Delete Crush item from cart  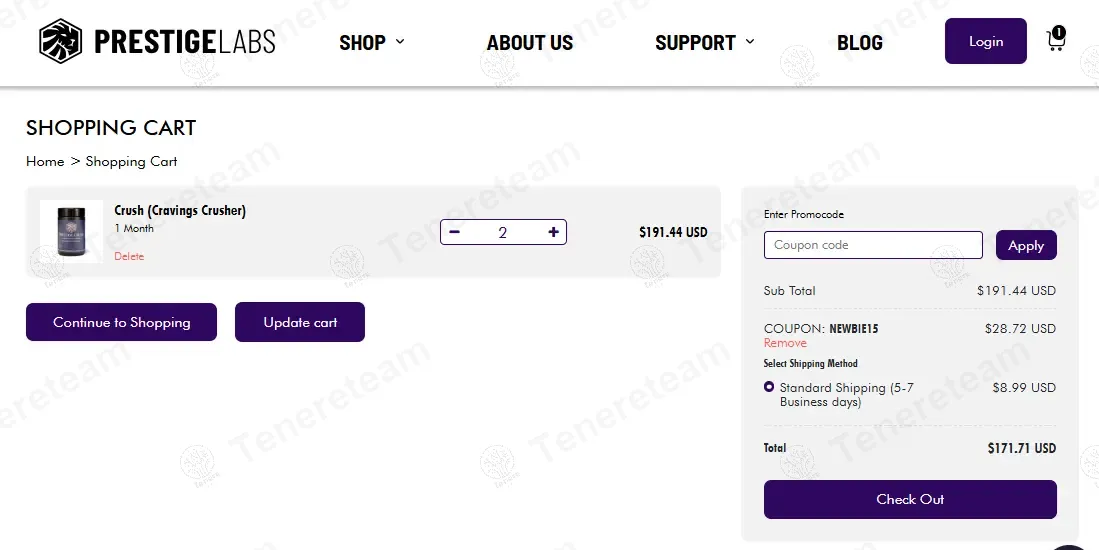[129, 257]
